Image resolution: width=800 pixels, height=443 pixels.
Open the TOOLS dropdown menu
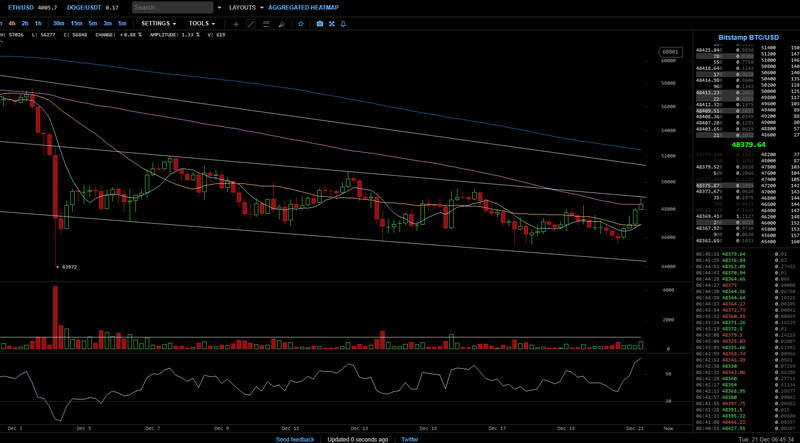[x=202, y=23]
